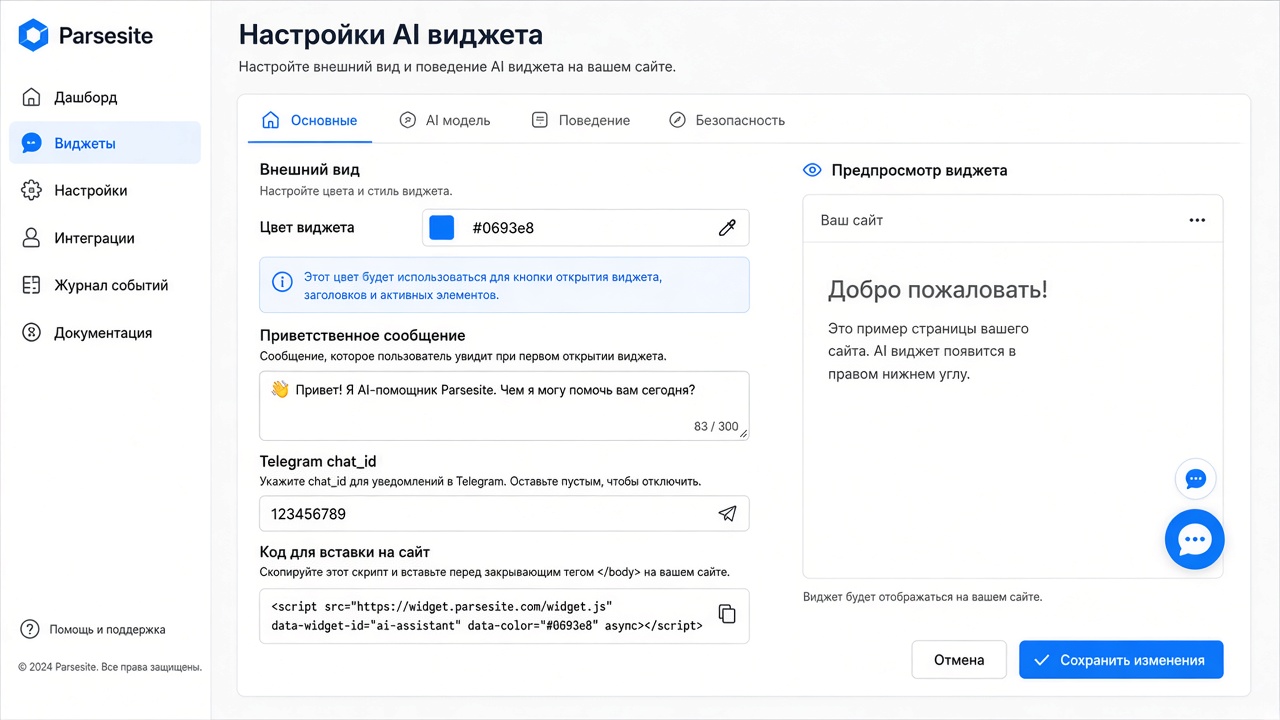Click the Документация circle icon

click(31, 333)
